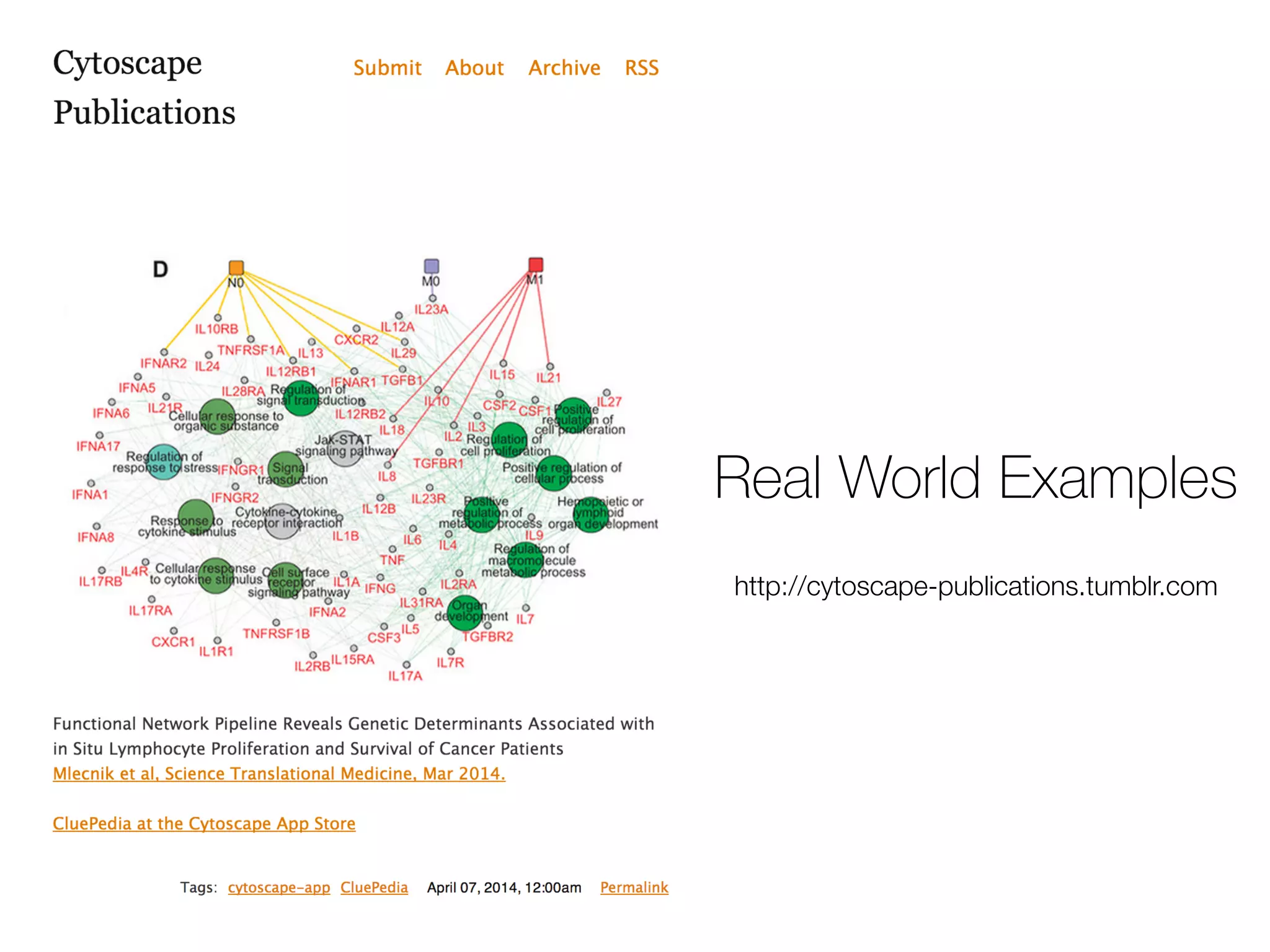Click the CXCR2 gene label
Viewport: 1270px width, 952px height.
(356, 340)
